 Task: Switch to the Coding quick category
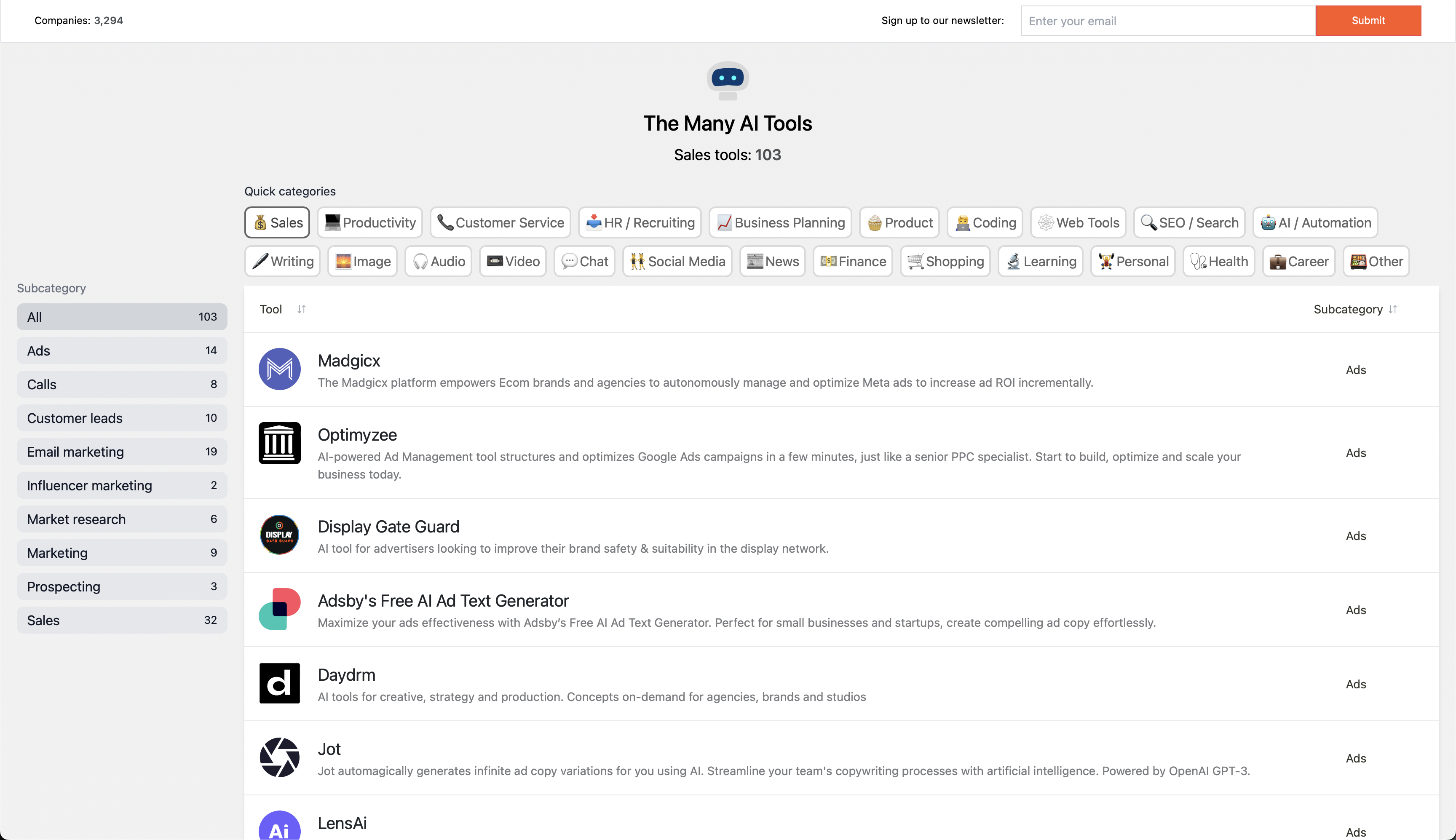(x=985, y=223)
